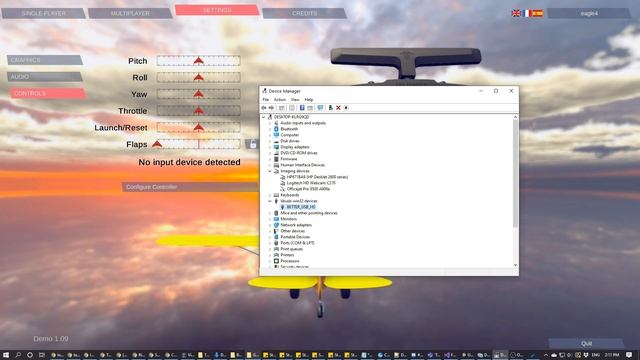This screenshot has width=640, height=360.
Task: Click the Portable Devices label
Action: [x=295, y=237]
